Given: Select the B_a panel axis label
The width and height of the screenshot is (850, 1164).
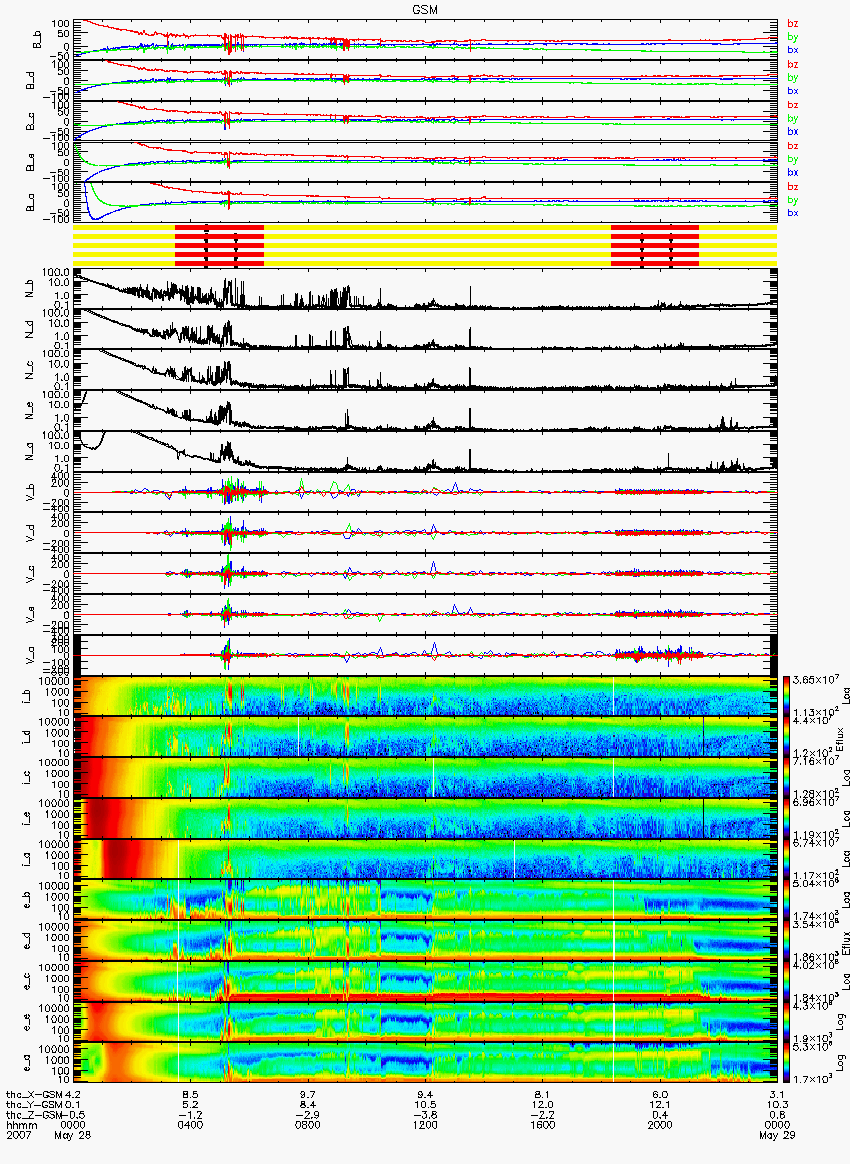Looking at the screenshot, I should click(x=30, y=203).
